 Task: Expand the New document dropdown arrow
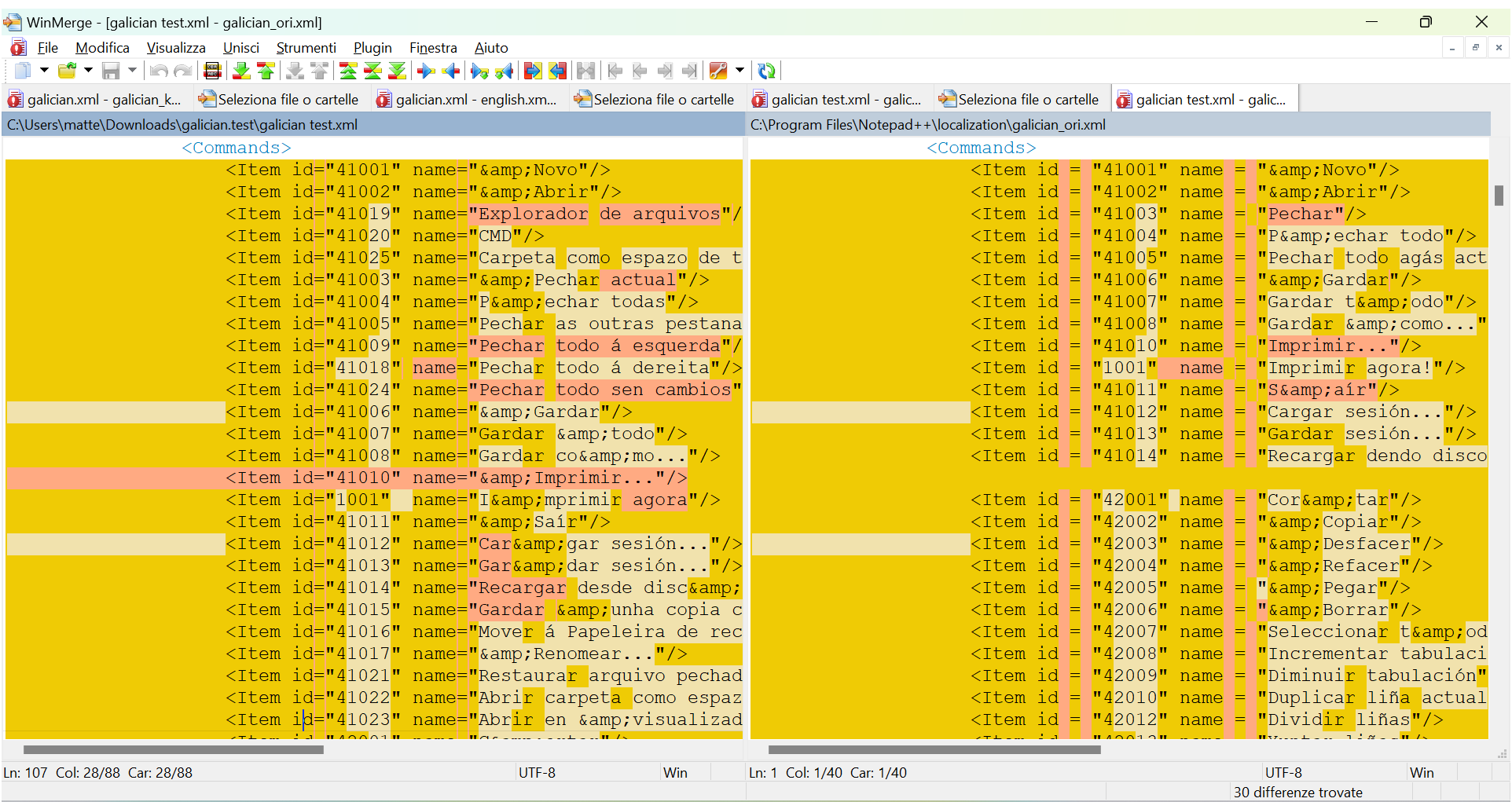(44, 71)
